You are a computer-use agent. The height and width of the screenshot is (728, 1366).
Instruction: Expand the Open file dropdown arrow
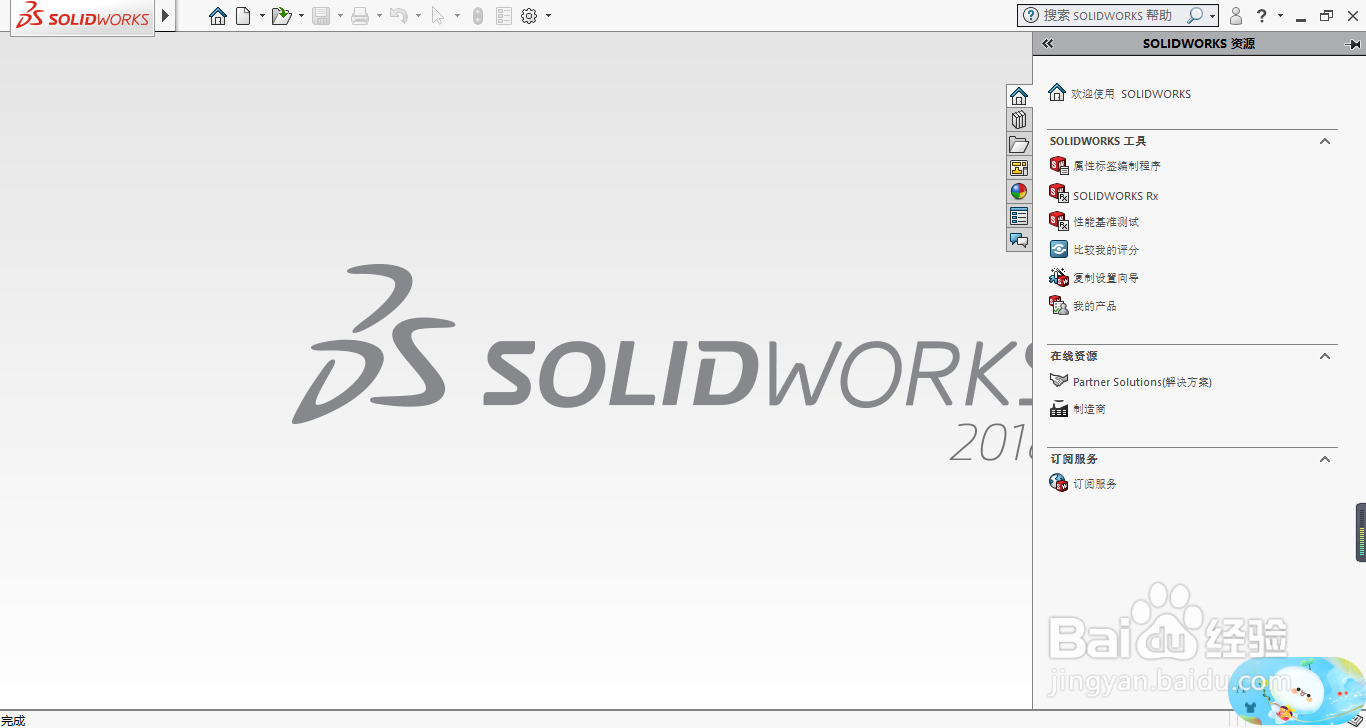tap(301, 16)
